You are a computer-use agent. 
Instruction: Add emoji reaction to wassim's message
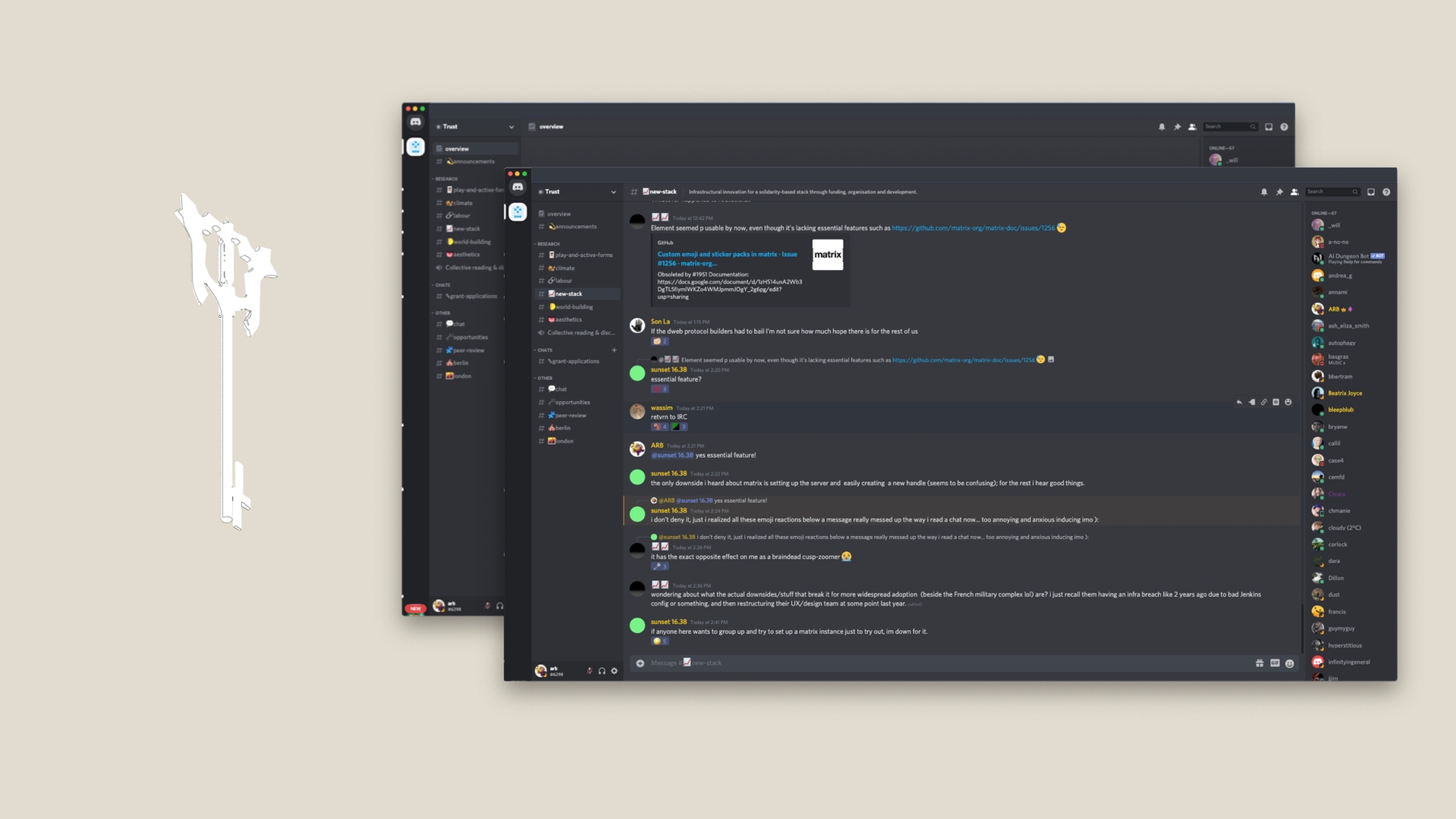click(1289, 402)
